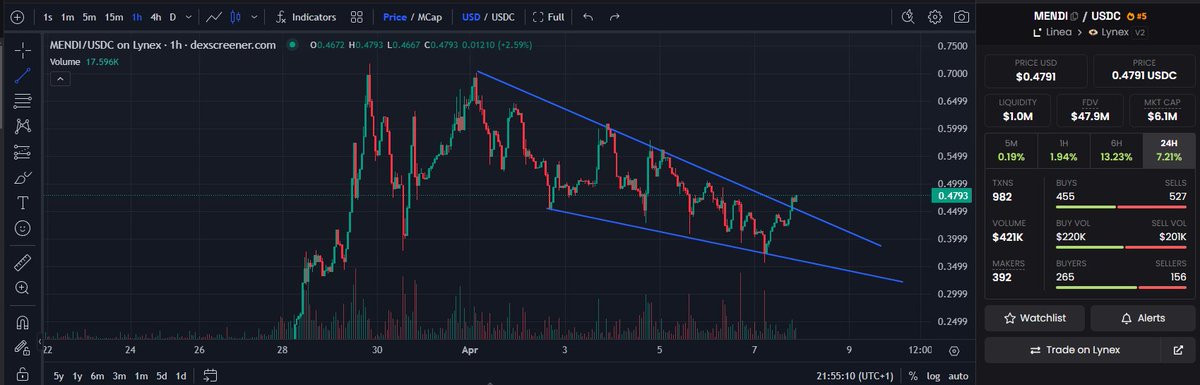Set timeframe to 1s
Viewport: 1200px width, 385px height.
(x=48, y=17)
